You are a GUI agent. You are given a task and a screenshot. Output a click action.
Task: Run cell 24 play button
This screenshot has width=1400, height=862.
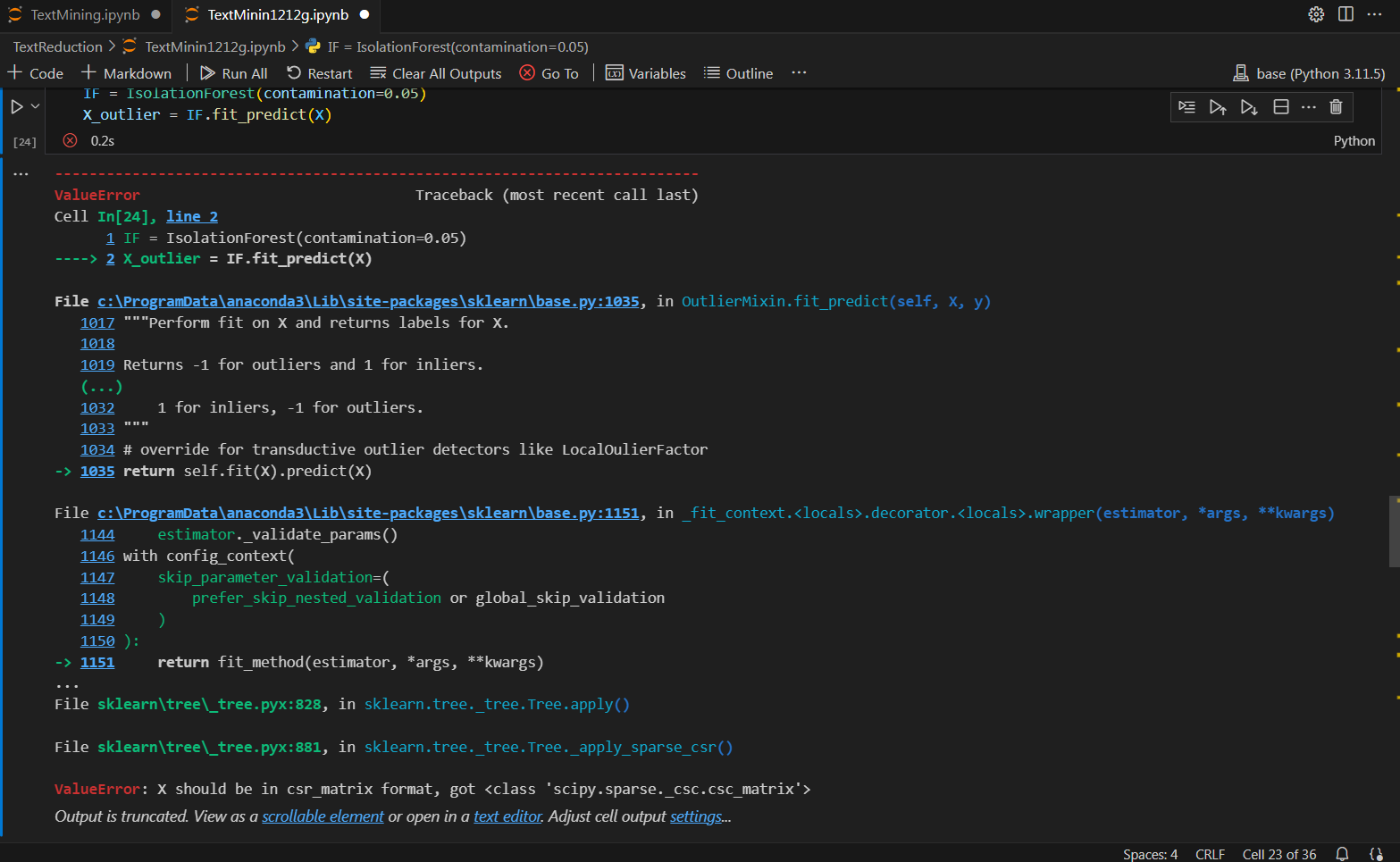pyautogui.click(x=16, y=106)
